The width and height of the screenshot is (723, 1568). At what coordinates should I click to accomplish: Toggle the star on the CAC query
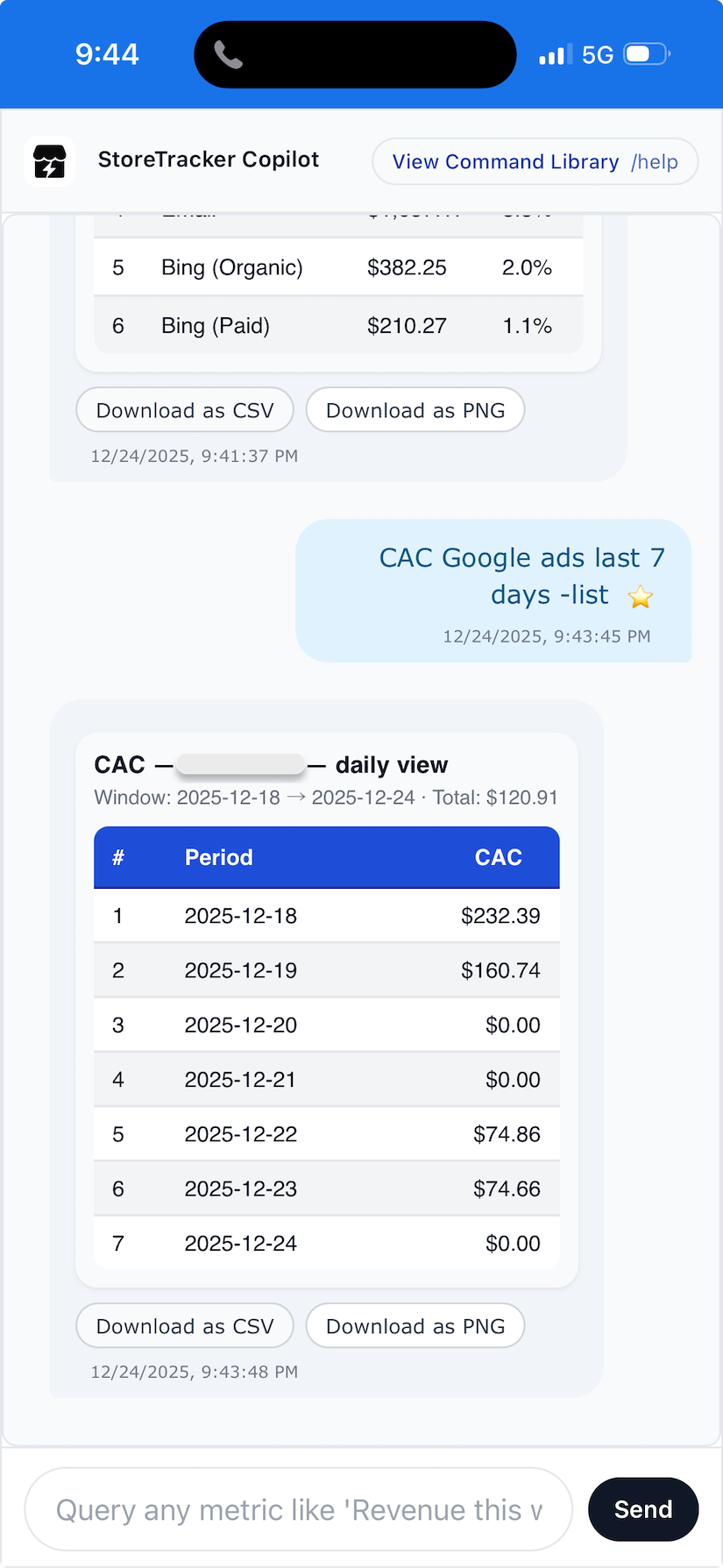point(641,597)
